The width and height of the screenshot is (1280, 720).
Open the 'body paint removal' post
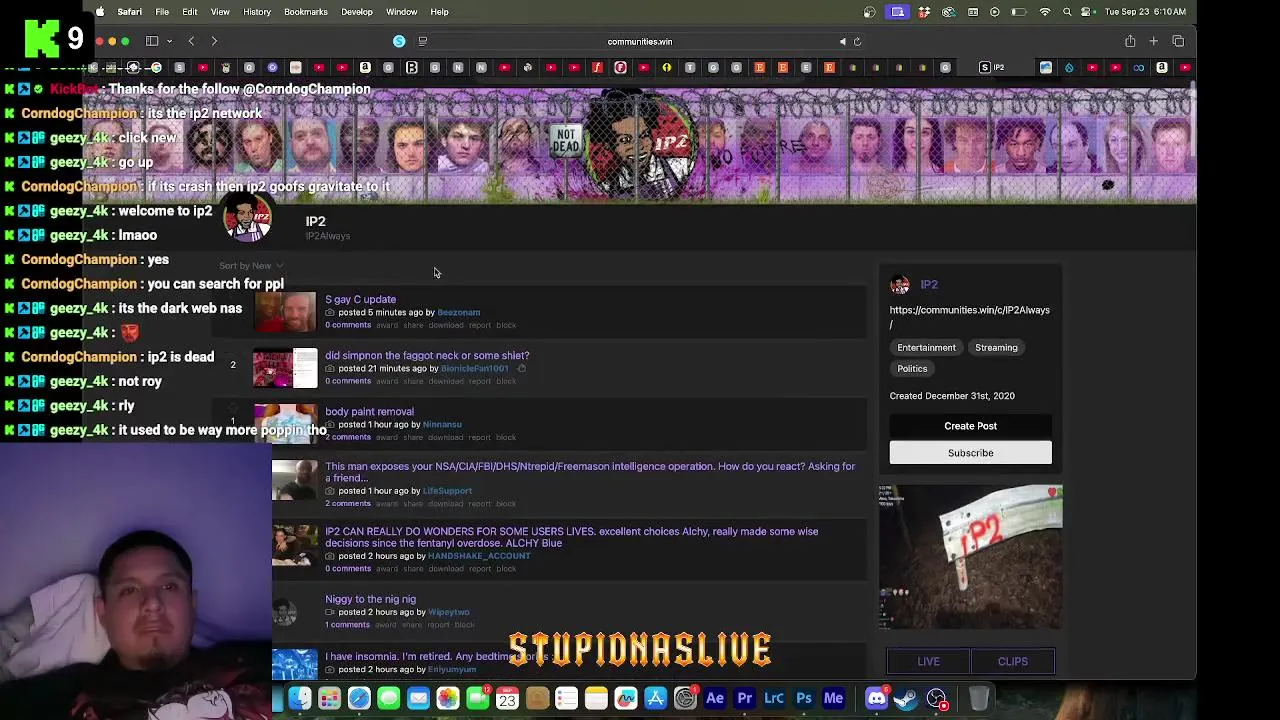pos(369,411)
